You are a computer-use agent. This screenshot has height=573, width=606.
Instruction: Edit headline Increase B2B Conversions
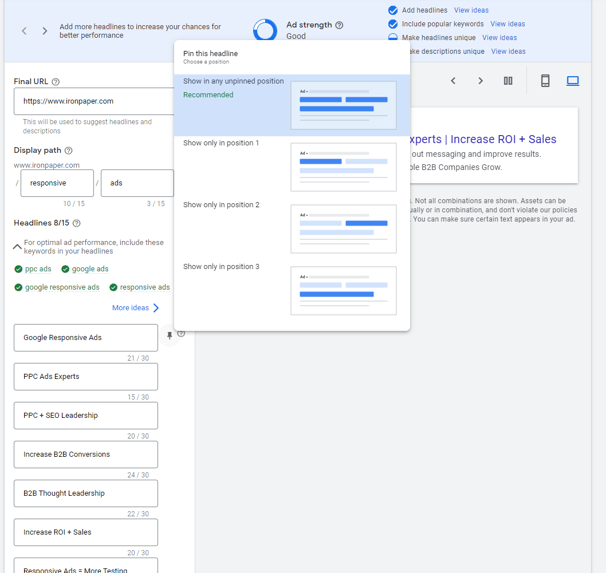tap(86, 454)
